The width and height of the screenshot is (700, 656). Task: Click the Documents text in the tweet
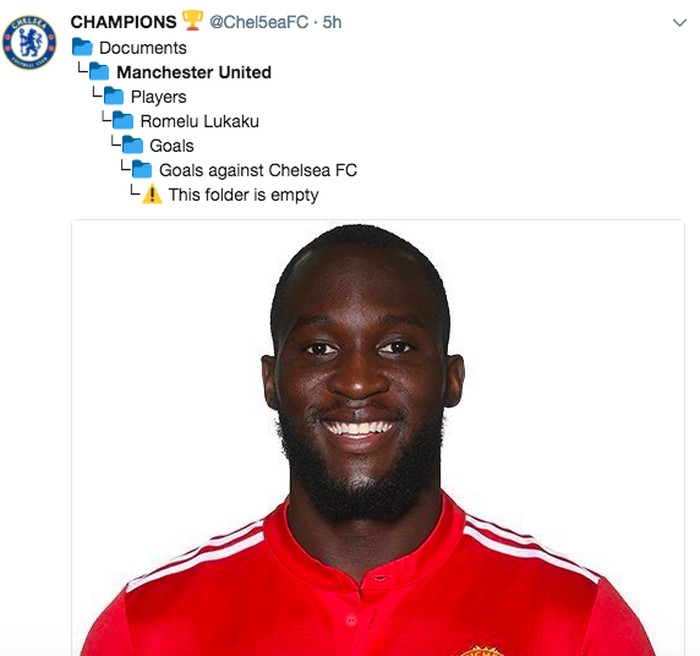point(143,48)
